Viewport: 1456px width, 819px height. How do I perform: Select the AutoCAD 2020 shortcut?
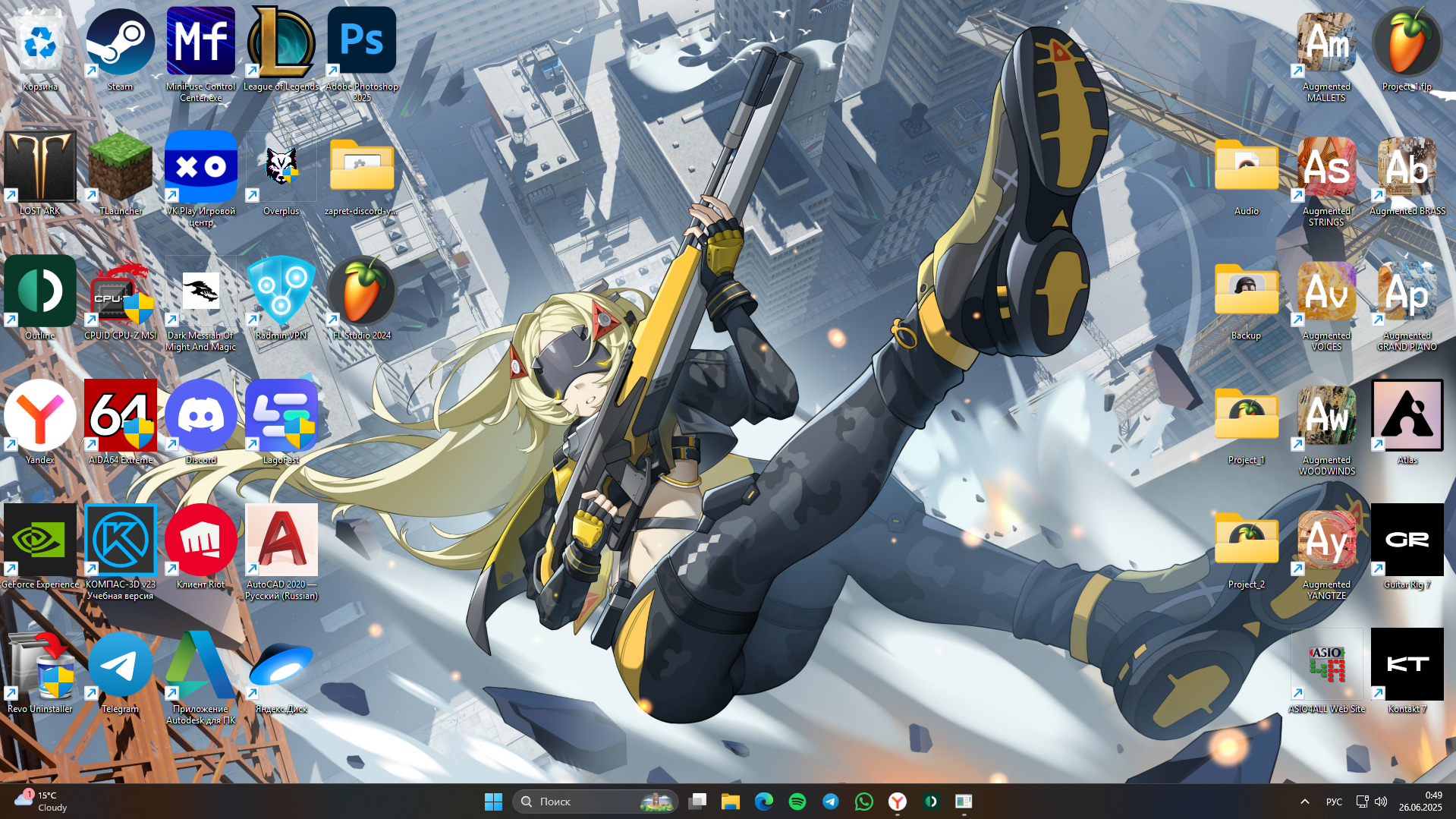(281, 553)
